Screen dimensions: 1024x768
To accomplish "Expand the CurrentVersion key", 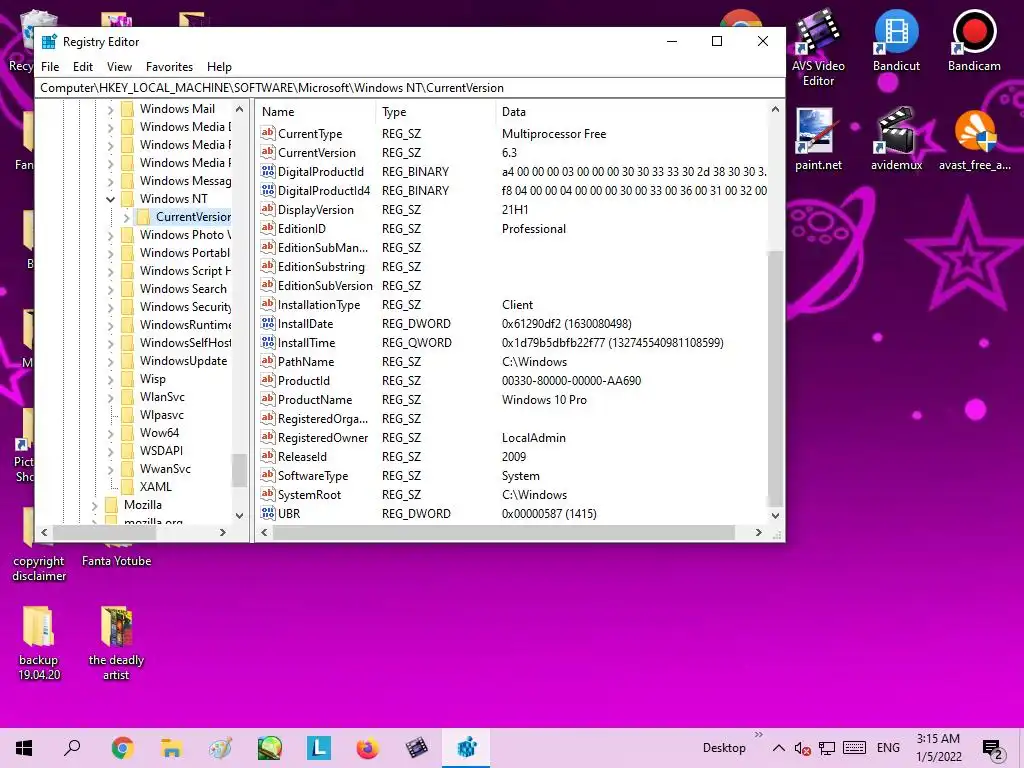I will [127, 217].
